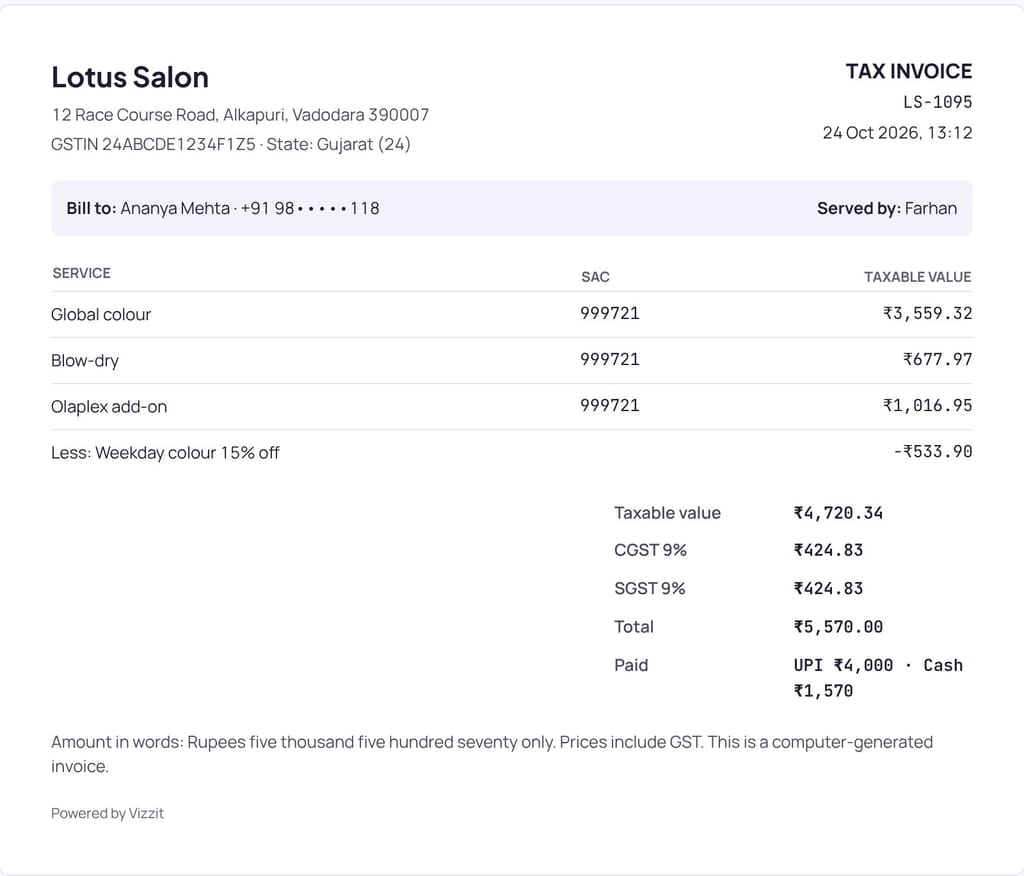Click the payment text 'UPI ₹4,000 · Cash'
The width and height of the screenshot is (1024, 876).
tap(878, 665)
